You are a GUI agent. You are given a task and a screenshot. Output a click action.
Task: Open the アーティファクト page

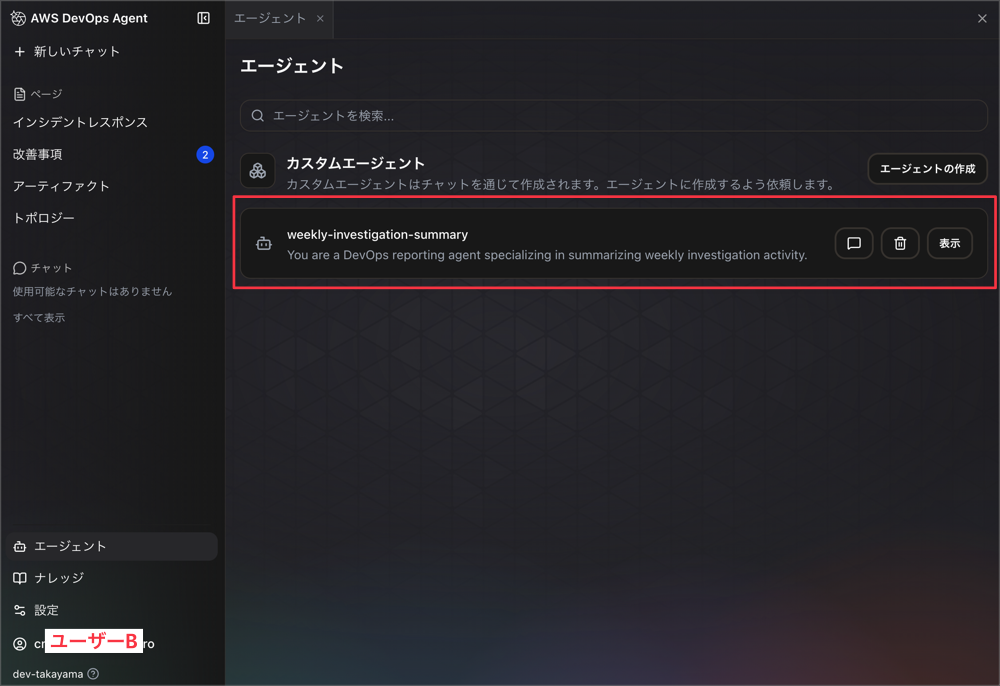61,186
